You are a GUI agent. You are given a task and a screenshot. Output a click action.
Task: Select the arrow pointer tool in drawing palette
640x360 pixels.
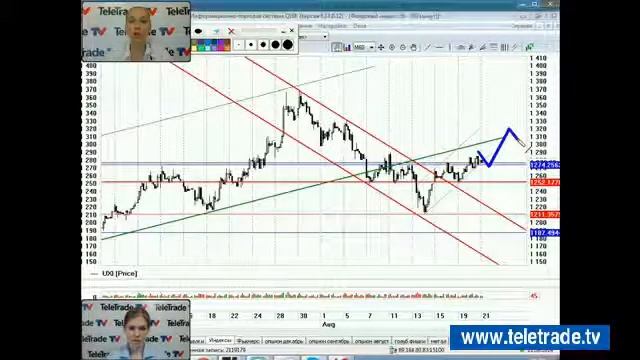(216, 31)
